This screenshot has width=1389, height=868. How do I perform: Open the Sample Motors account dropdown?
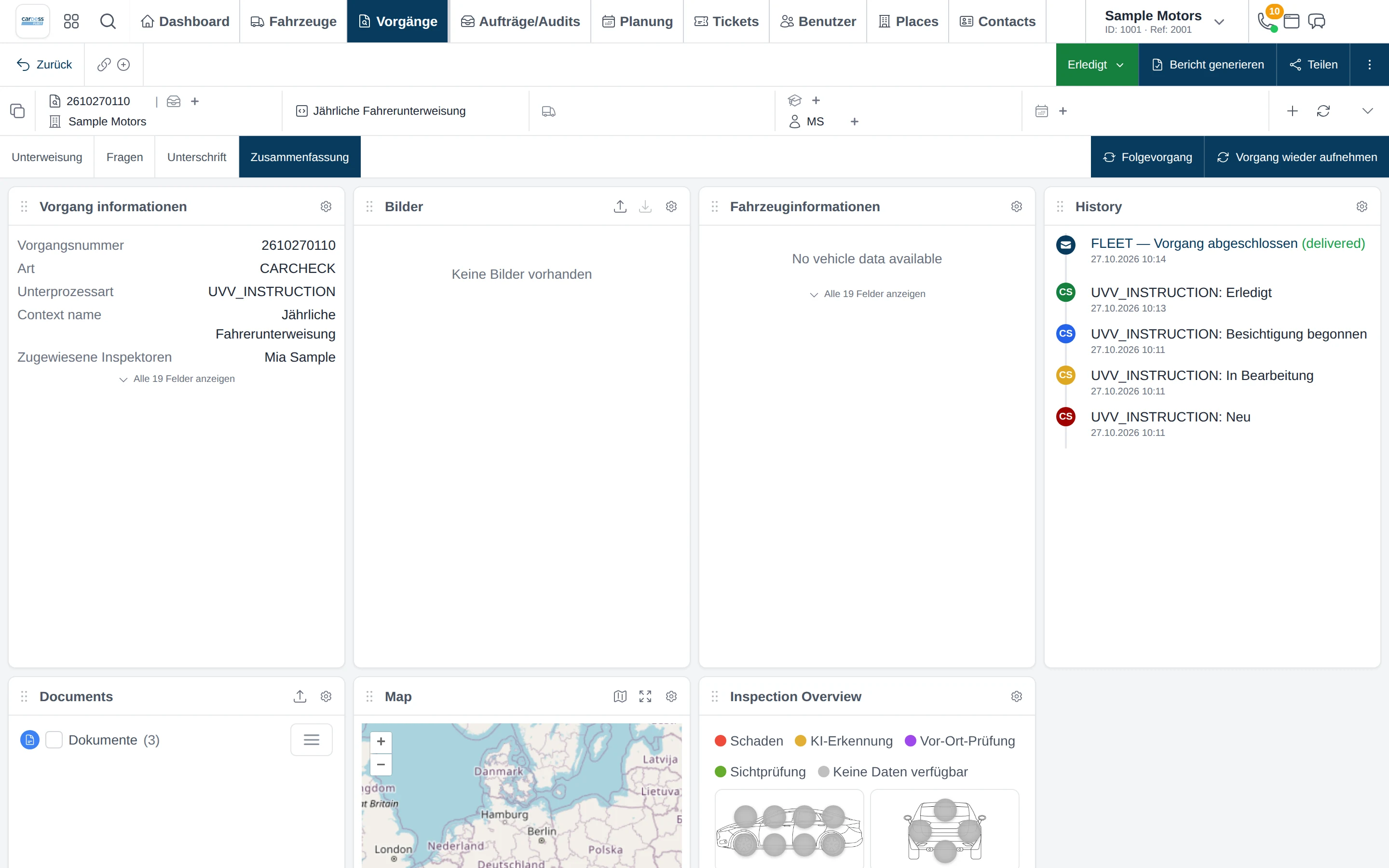click(x=1165, y=21)
